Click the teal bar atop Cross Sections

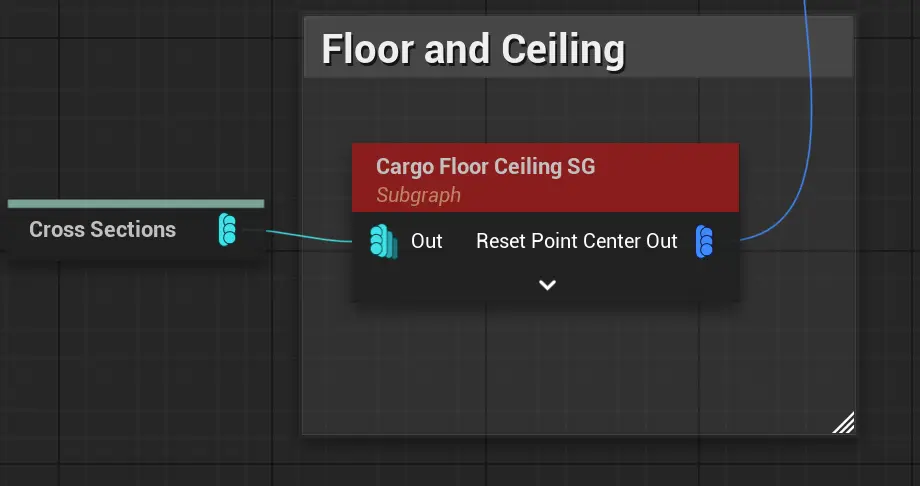[136, 203]
